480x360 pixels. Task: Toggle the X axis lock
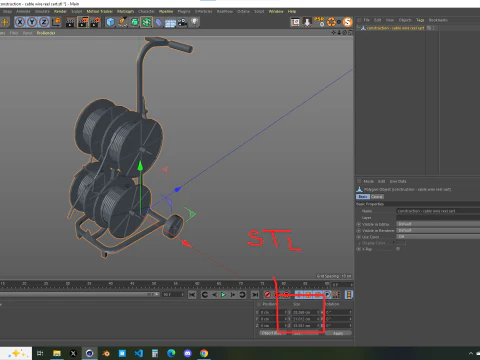coord(20,22)
